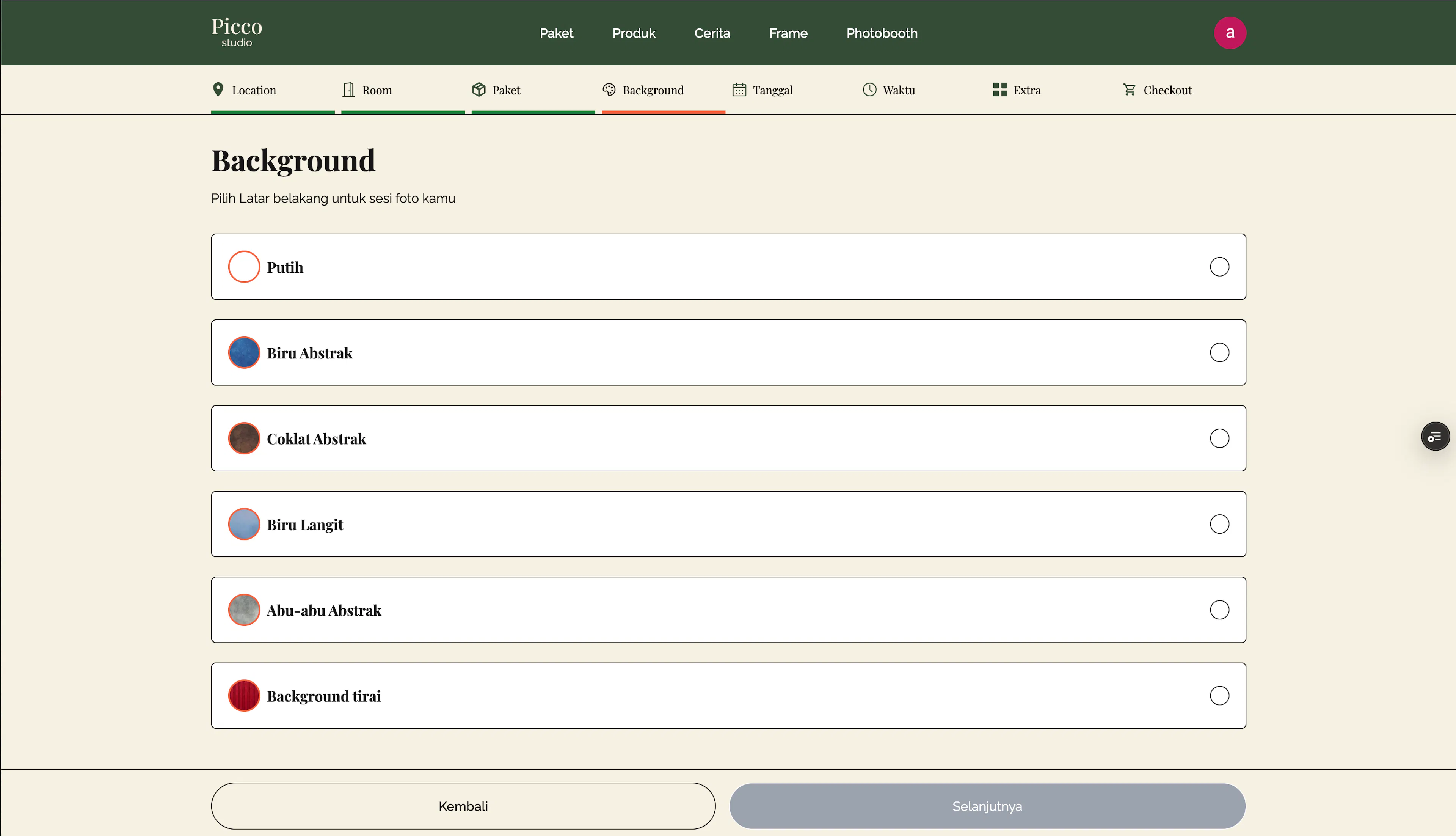Click the Paket box icon
This screenshot has width=1456, height=836.
click(x=479, y=90)
